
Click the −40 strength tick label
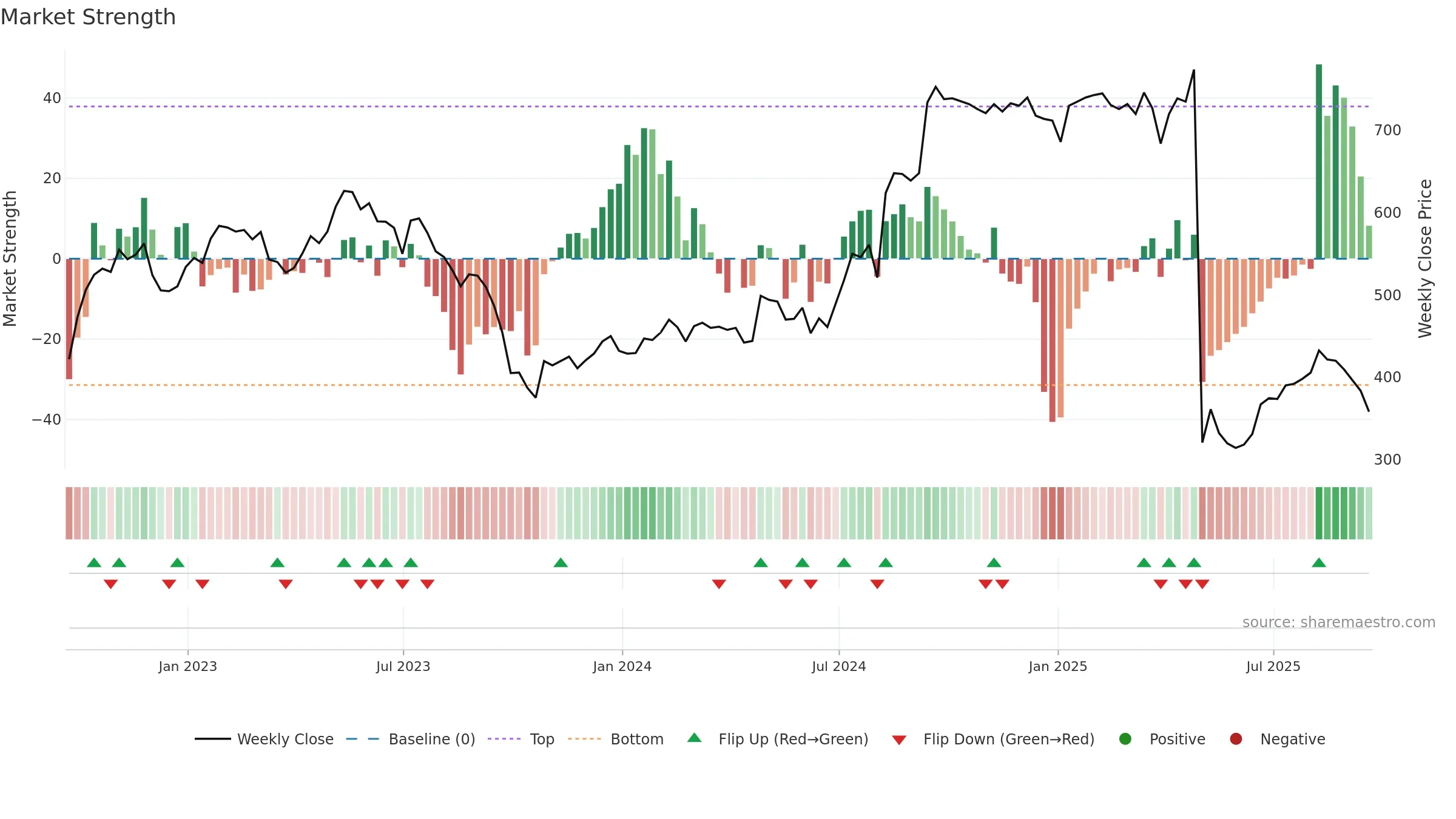47,420
